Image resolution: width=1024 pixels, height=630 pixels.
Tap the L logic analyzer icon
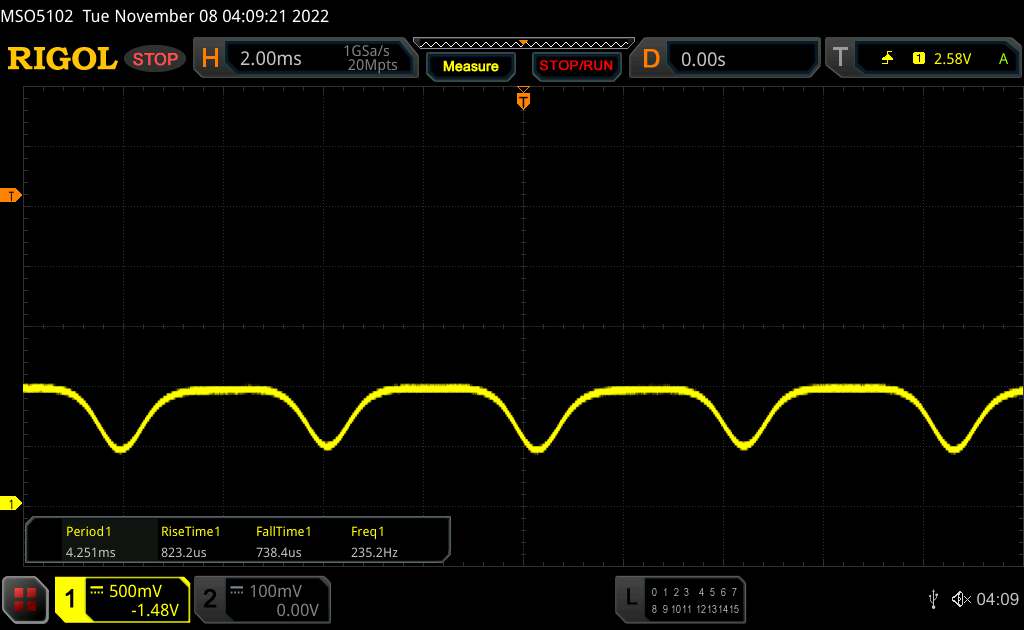[x=630, y=597]
